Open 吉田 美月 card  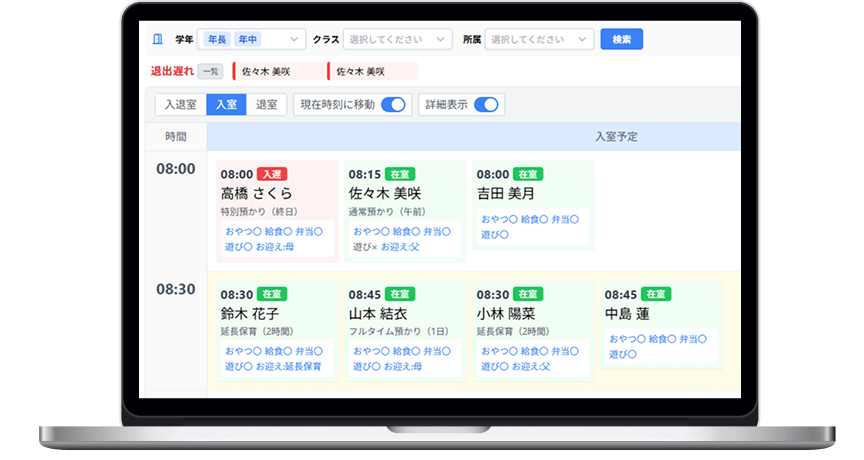(533, 205)
